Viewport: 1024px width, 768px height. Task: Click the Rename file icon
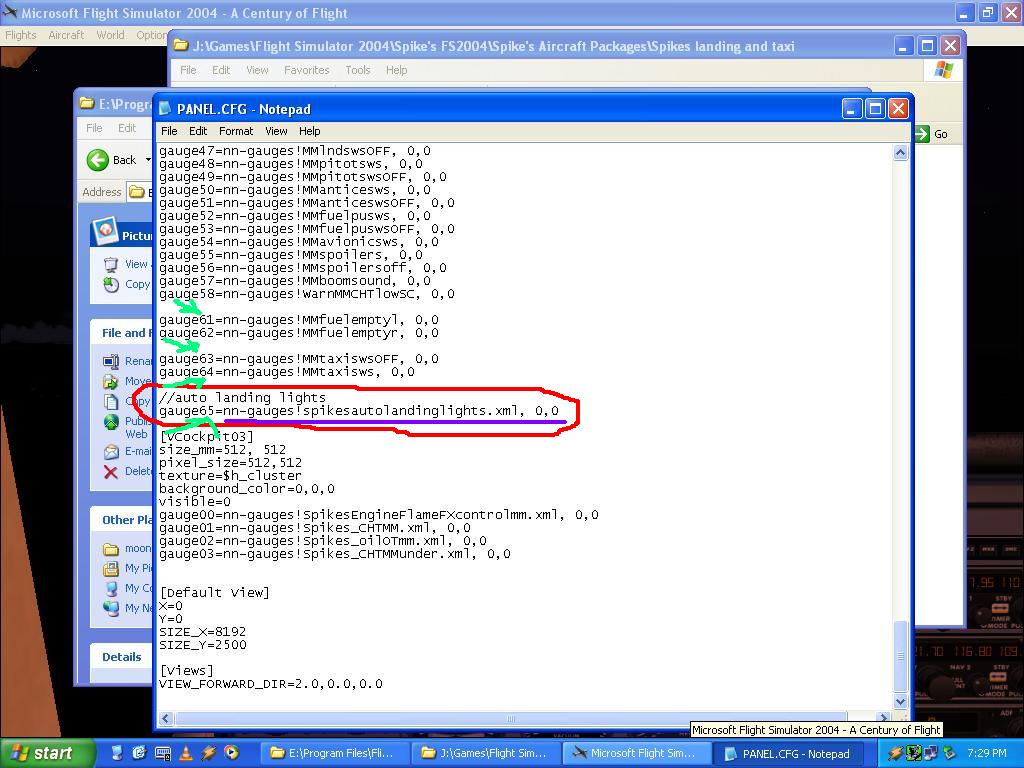[111, 361]
